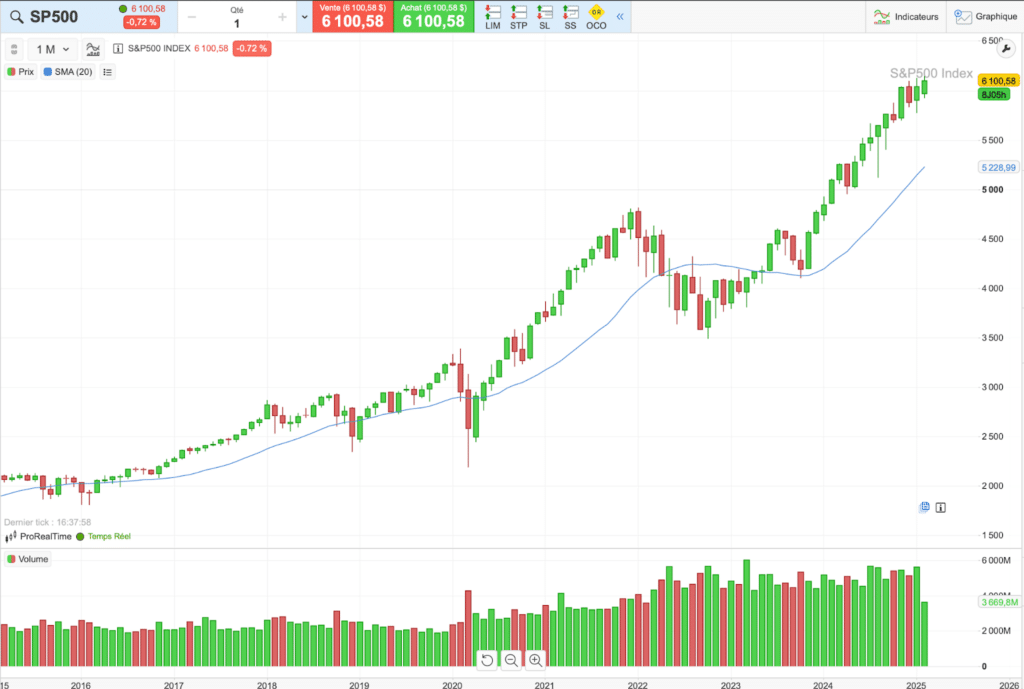Image resolution: width=1024 pixels, height=689 pixels.
Task: Click the green Achat buy button
Action: 434,16
